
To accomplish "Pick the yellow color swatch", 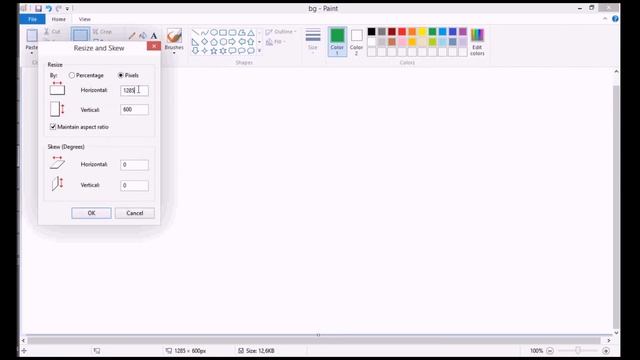I will coord(422,31).
